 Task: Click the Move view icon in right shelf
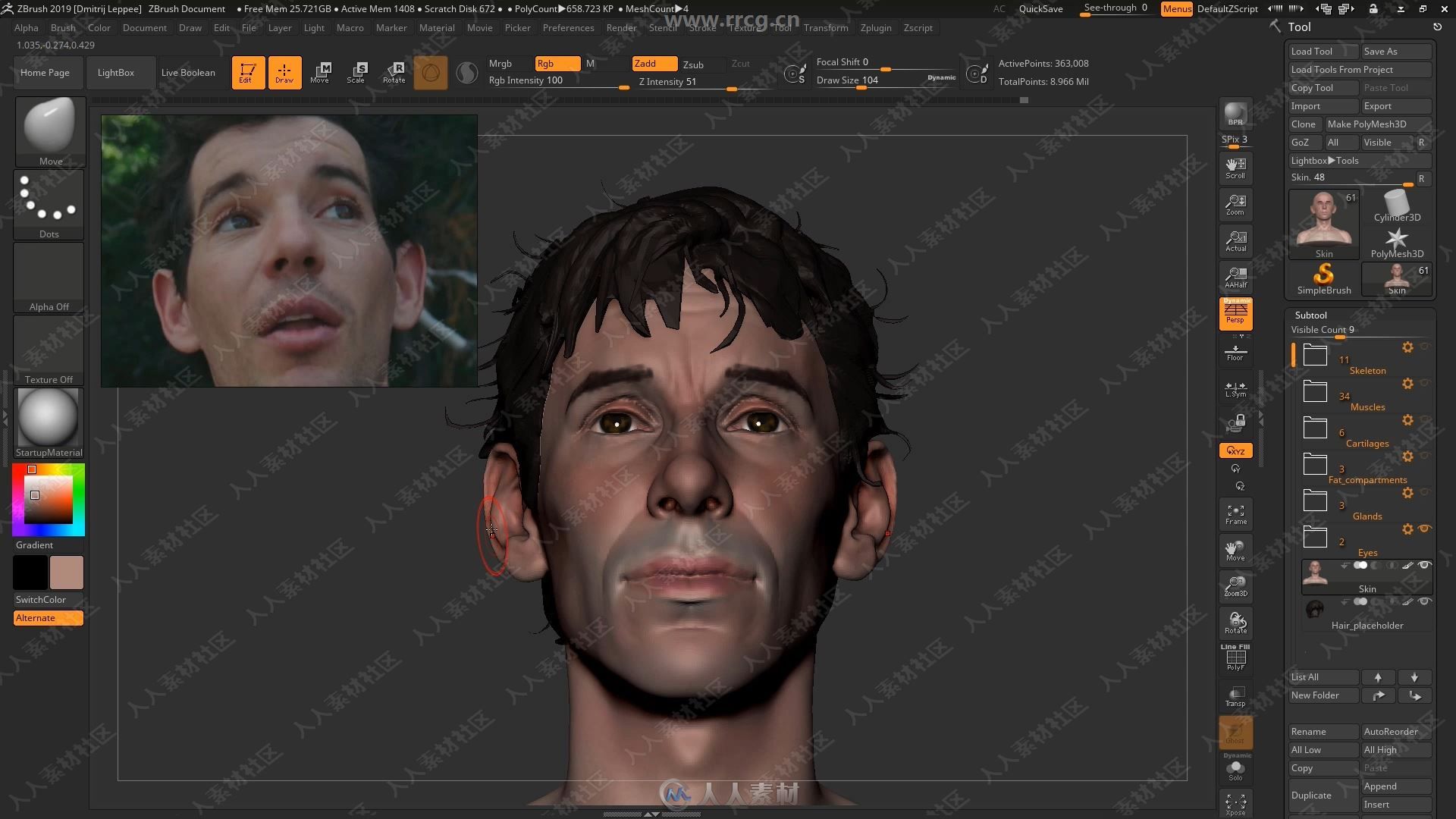click(x=1235, y=551)
